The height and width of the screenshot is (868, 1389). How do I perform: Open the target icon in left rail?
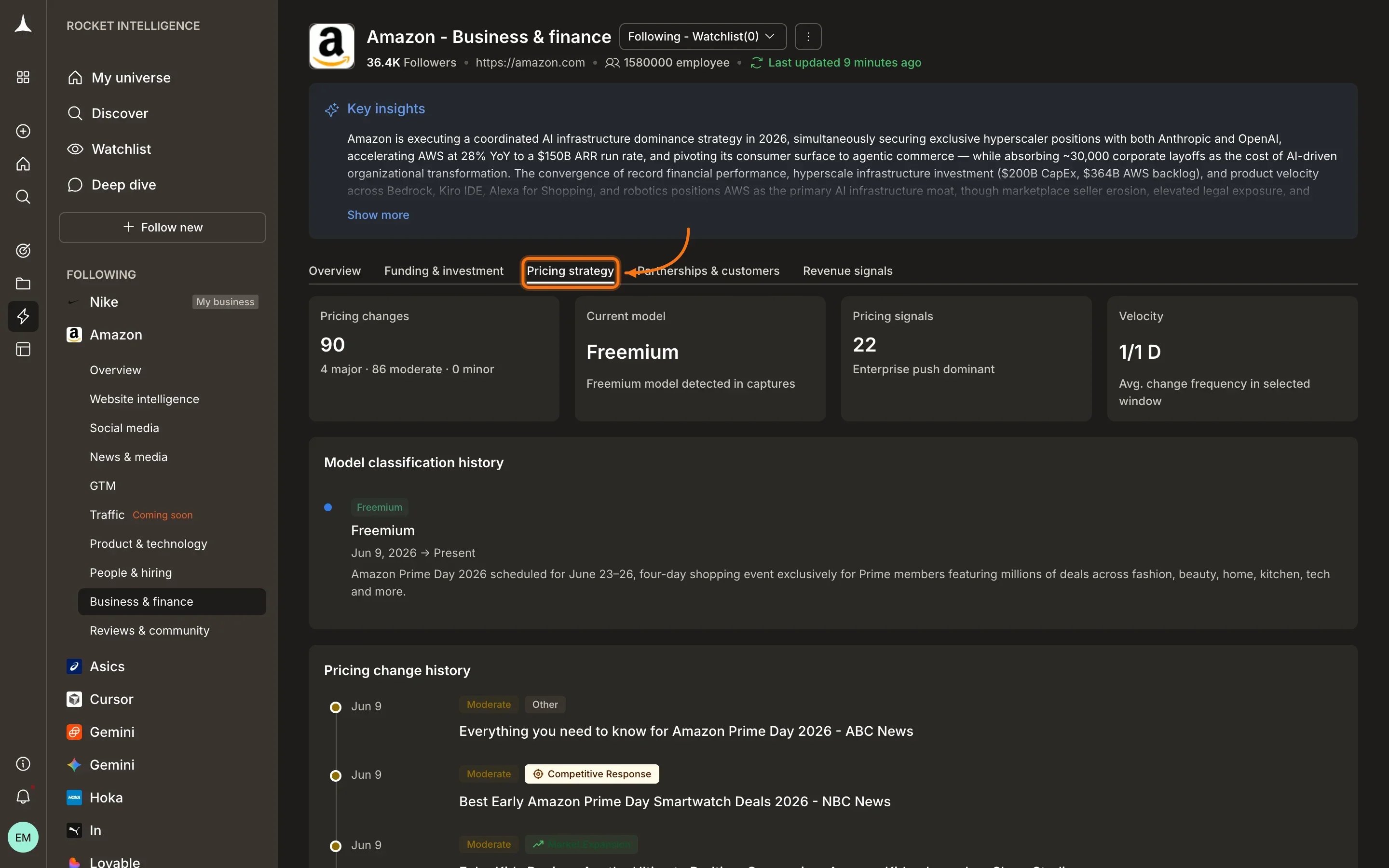[23, 250]
